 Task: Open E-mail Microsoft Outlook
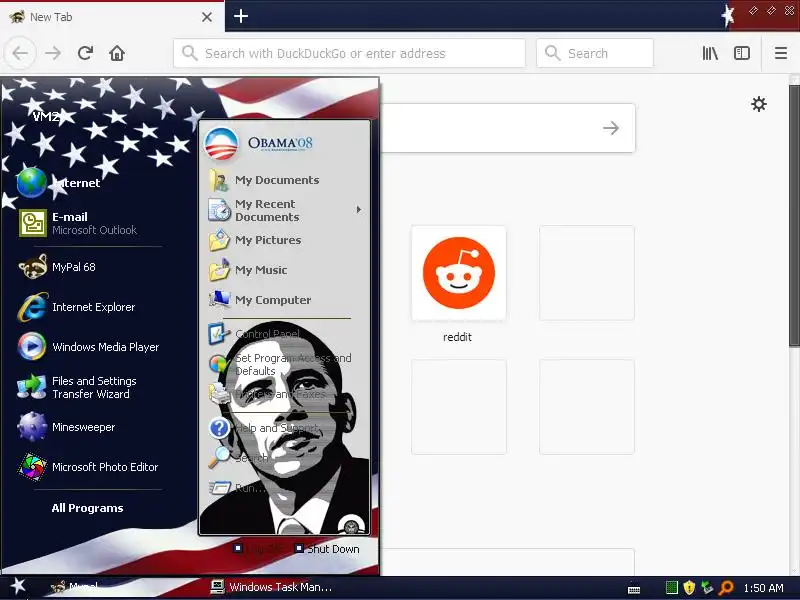[79, 223]
